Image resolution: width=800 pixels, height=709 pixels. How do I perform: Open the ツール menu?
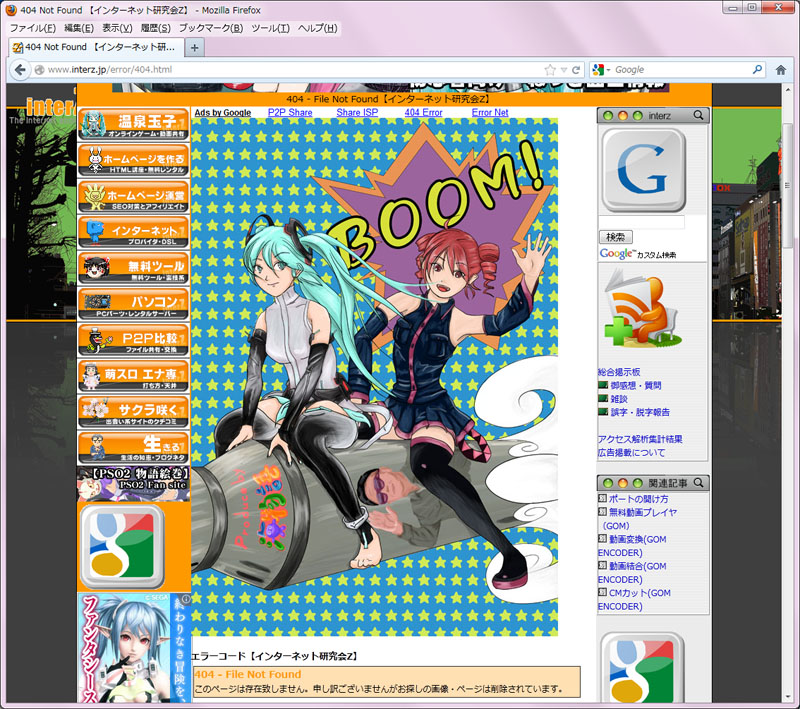[270, 28]
